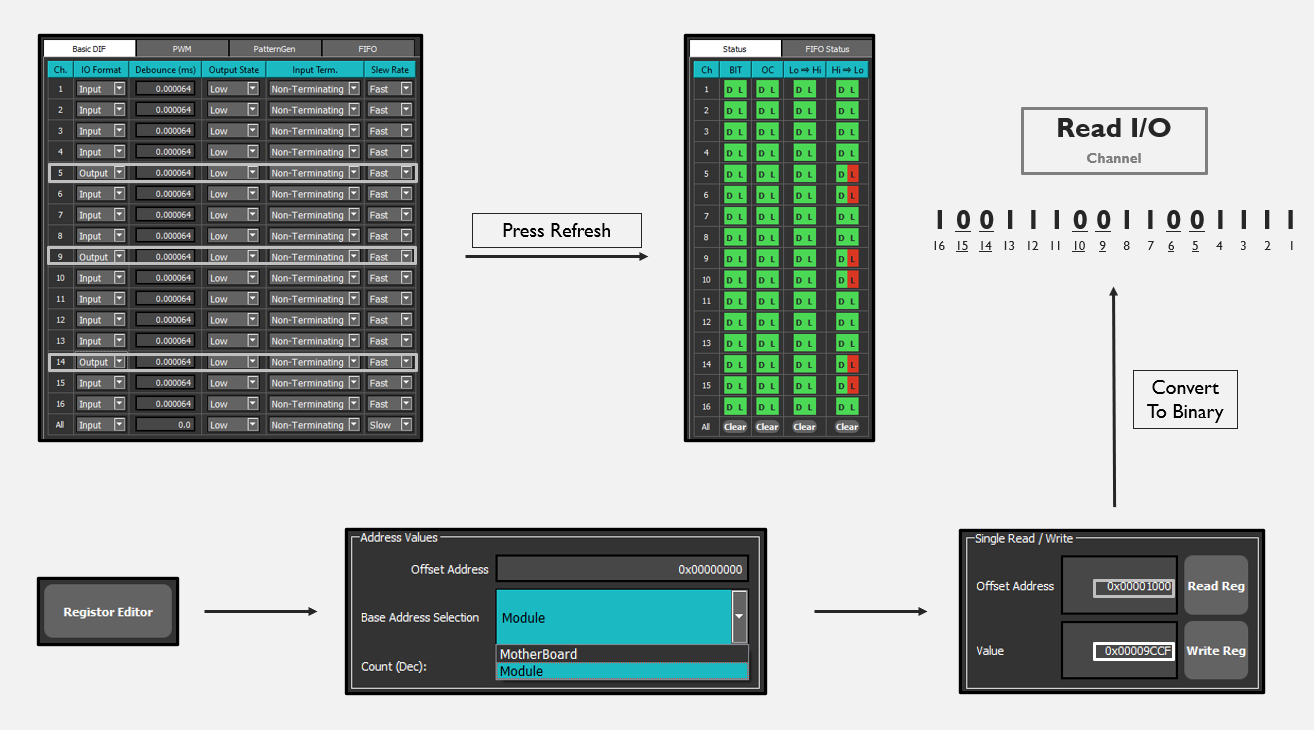Expand the Base Address Selection dropdown arrow
1314x730 pixels.
(739, 617)
